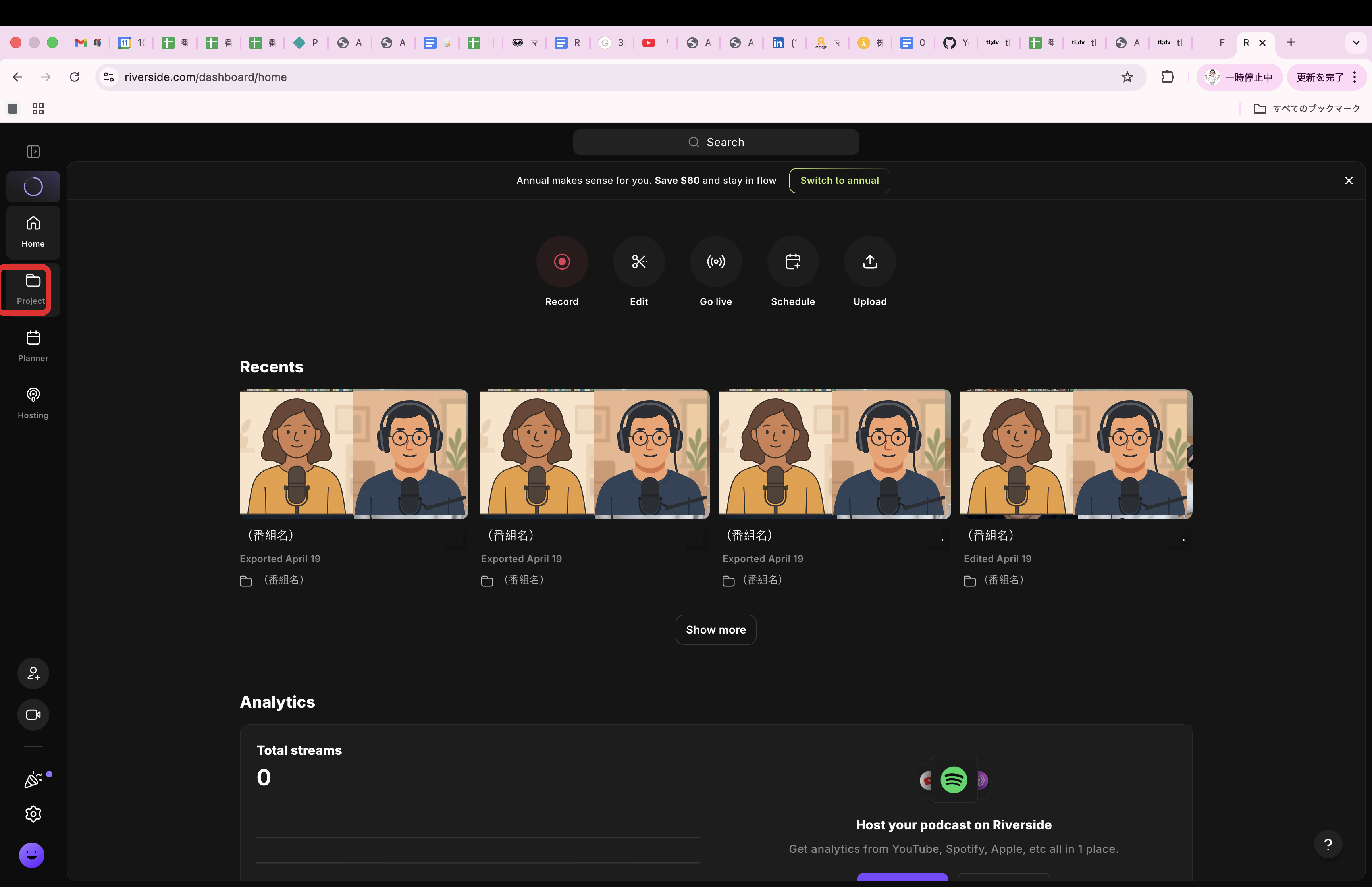Click the Go live broadcast icon
Screen dimensions: 1372x887
716,262
